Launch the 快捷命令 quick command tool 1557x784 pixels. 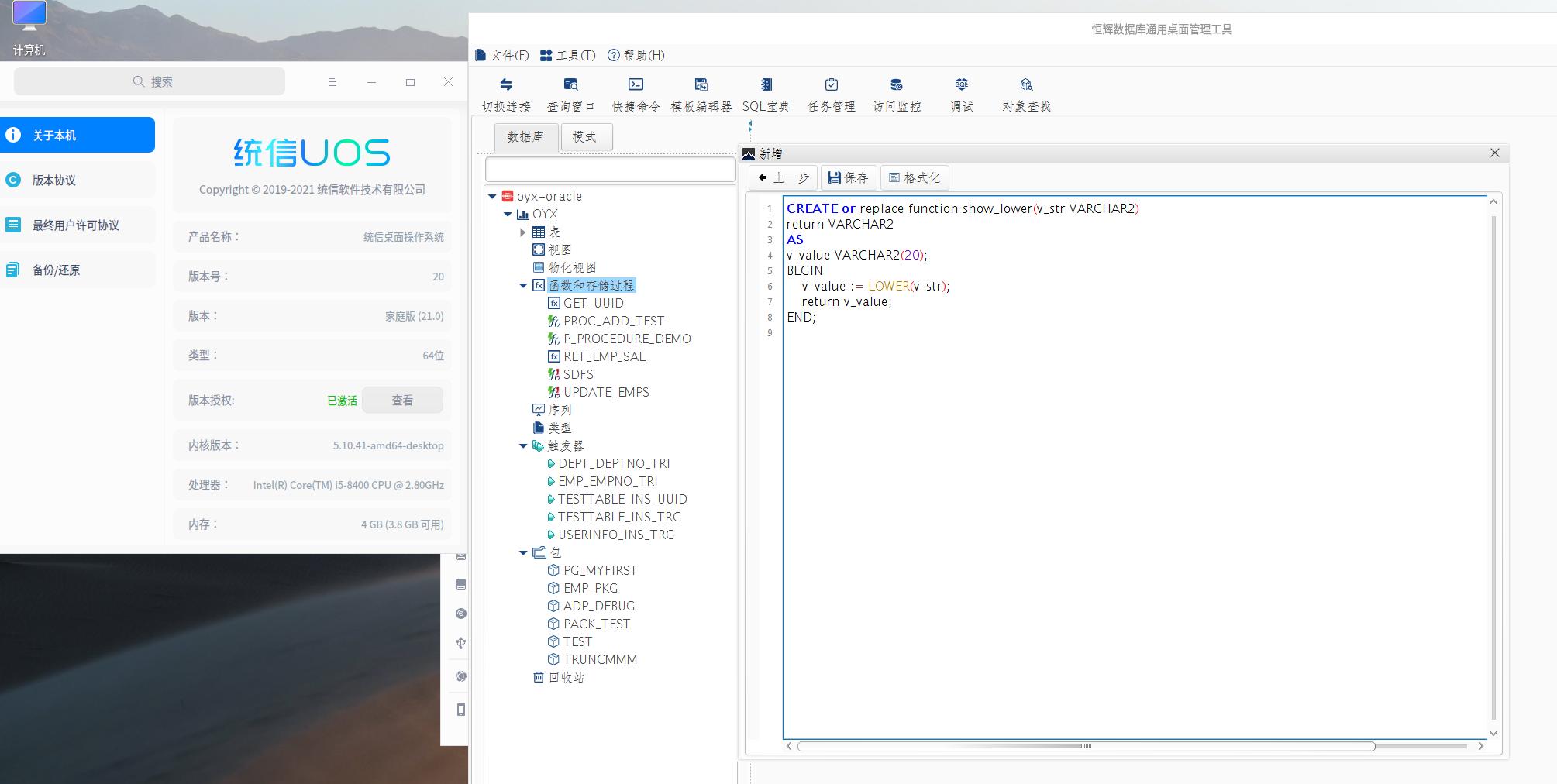(x=636, y=84)
